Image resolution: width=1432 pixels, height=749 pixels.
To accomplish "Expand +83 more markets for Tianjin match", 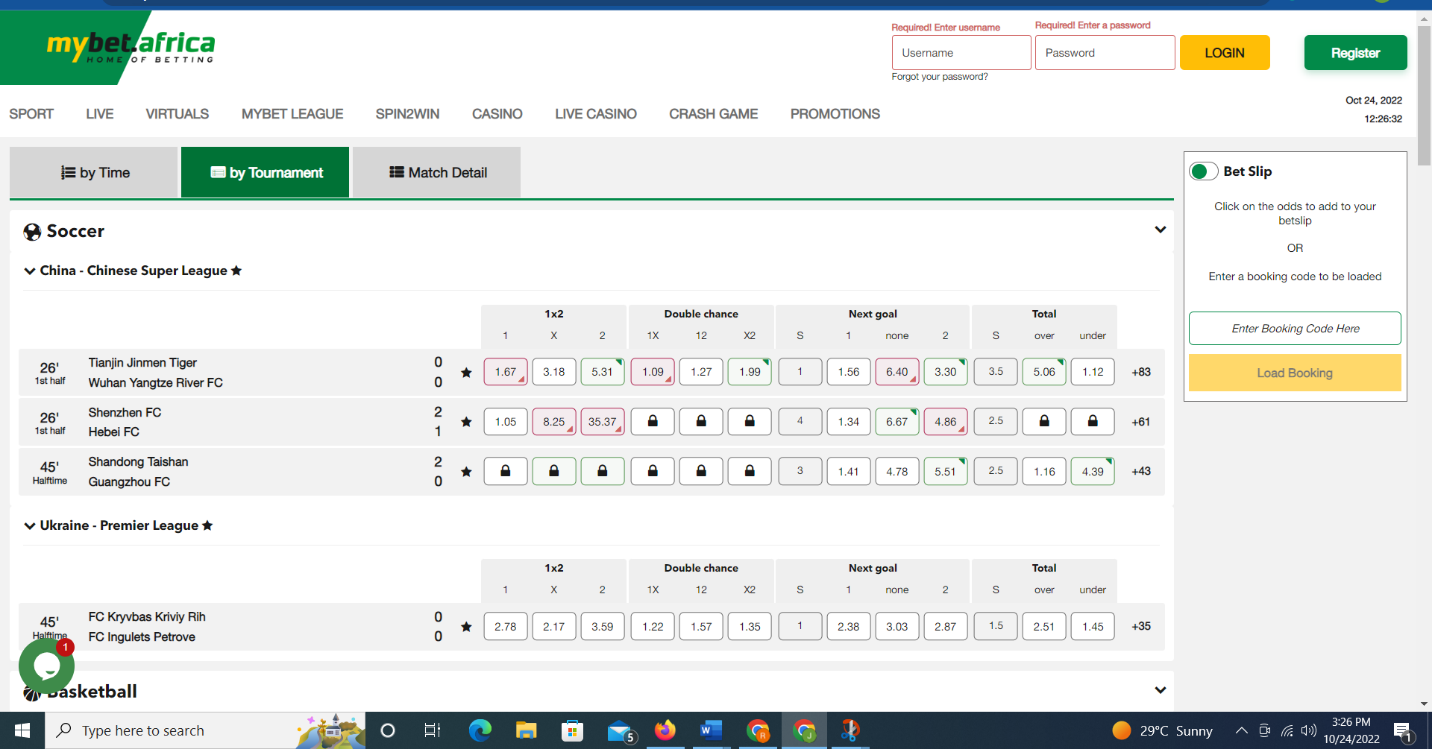I will click(x=1141, y=372).
